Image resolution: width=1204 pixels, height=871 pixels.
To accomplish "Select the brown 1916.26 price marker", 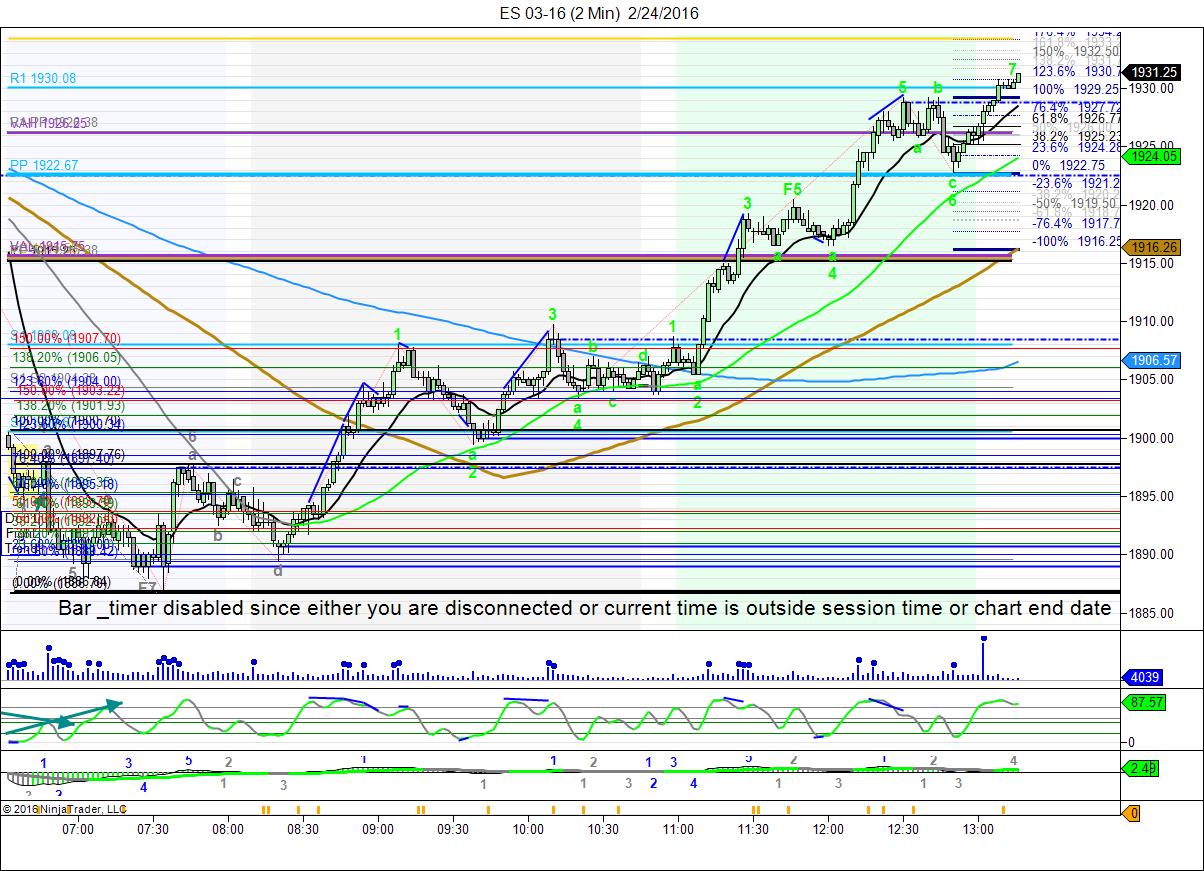I will click(1153, 247).
